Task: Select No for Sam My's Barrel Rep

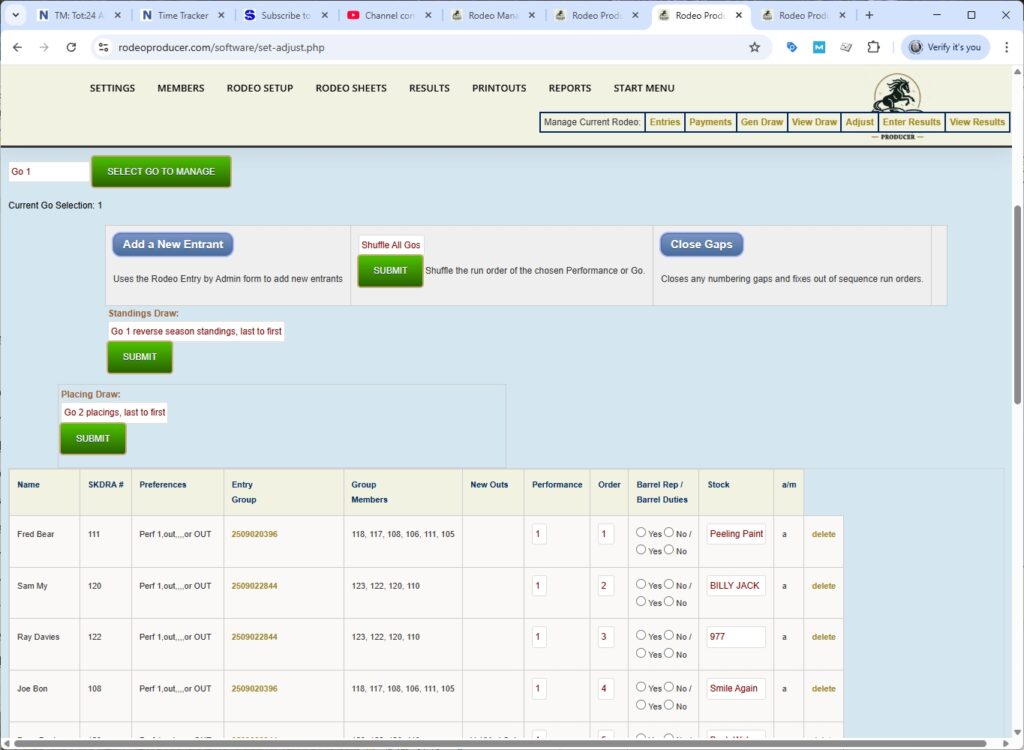Action: pyautogui.click(x=666, y=585)
